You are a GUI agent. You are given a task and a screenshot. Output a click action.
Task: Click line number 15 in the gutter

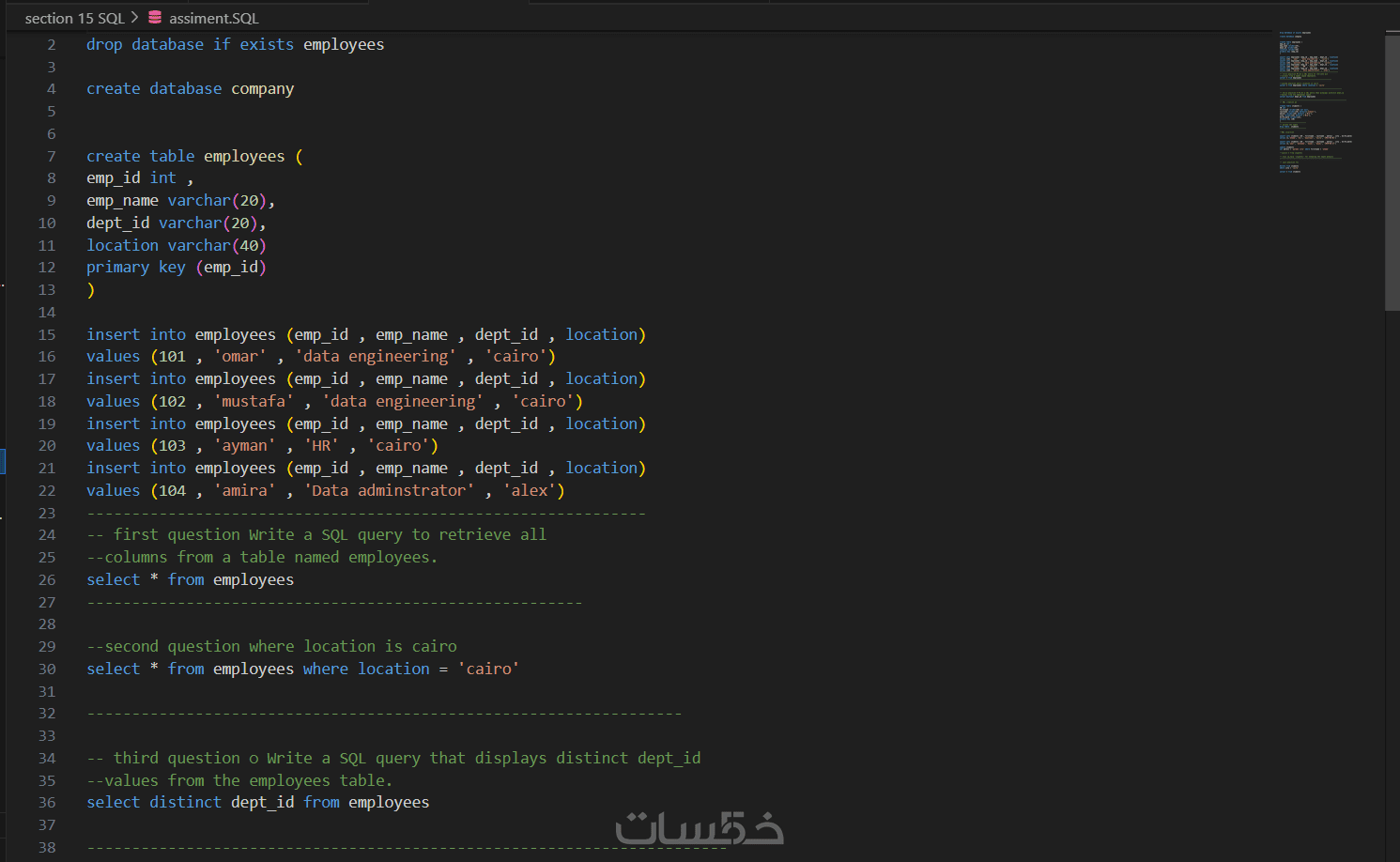[47, 334]
